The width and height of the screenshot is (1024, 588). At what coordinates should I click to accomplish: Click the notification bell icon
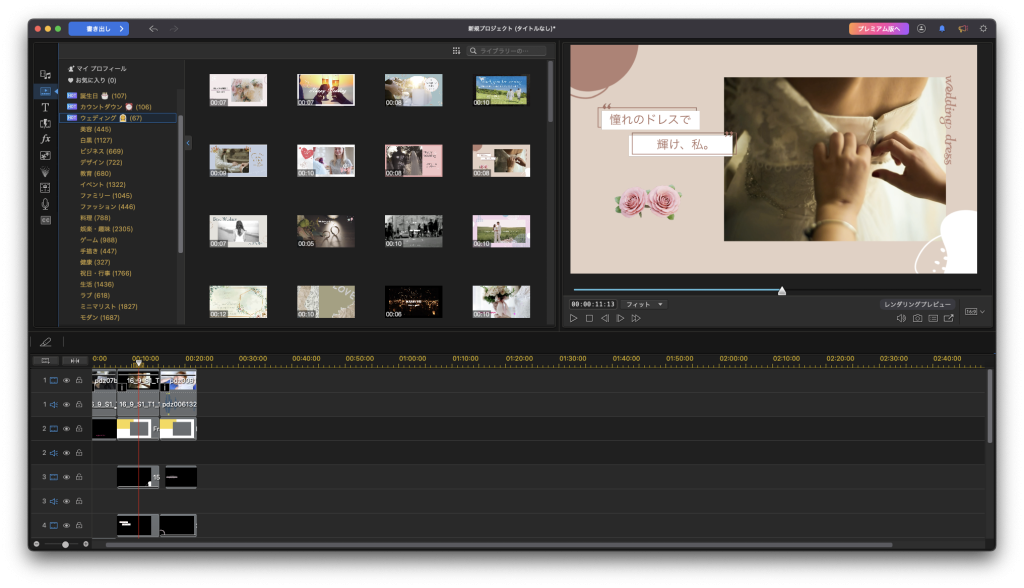coord(941,29)
